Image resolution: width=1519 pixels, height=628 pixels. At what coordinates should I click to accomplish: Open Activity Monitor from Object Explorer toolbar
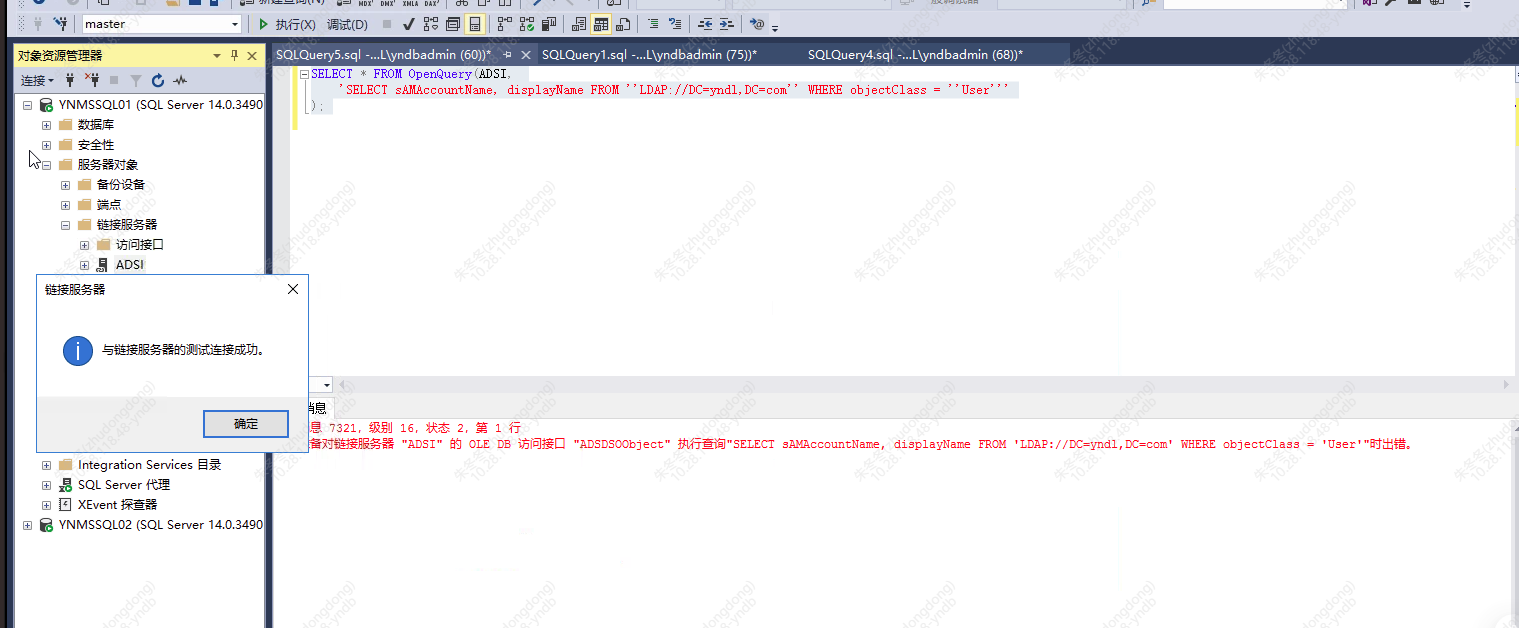point(180,80)
